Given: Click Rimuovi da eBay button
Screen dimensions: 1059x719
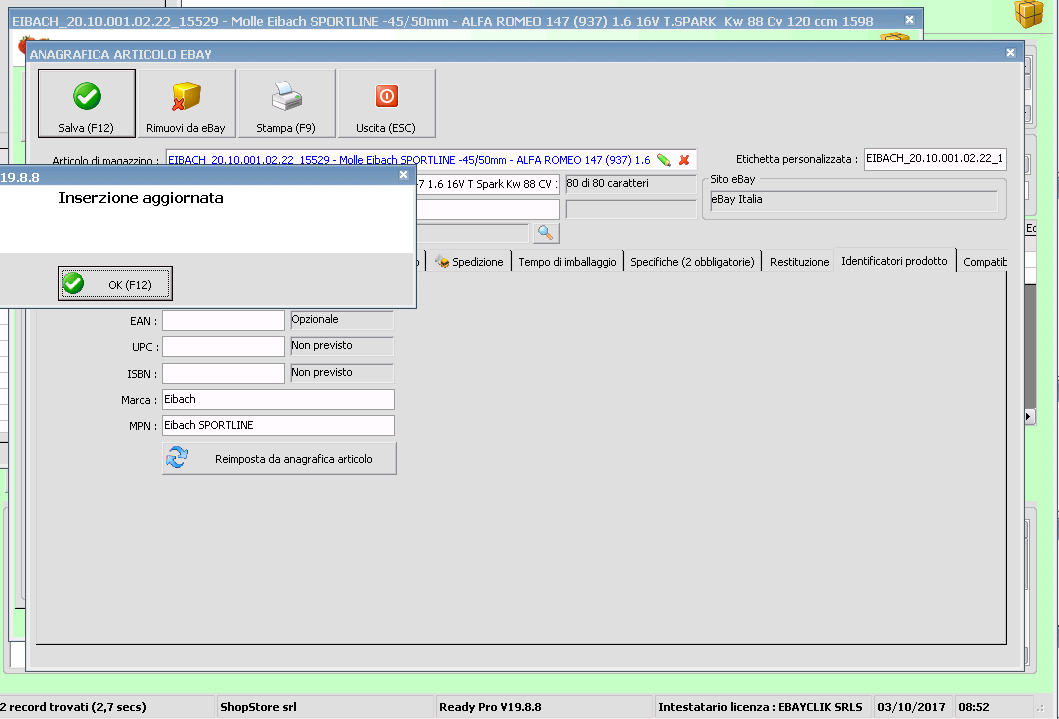Looking at the screenshot, I should tap(186, 103).
